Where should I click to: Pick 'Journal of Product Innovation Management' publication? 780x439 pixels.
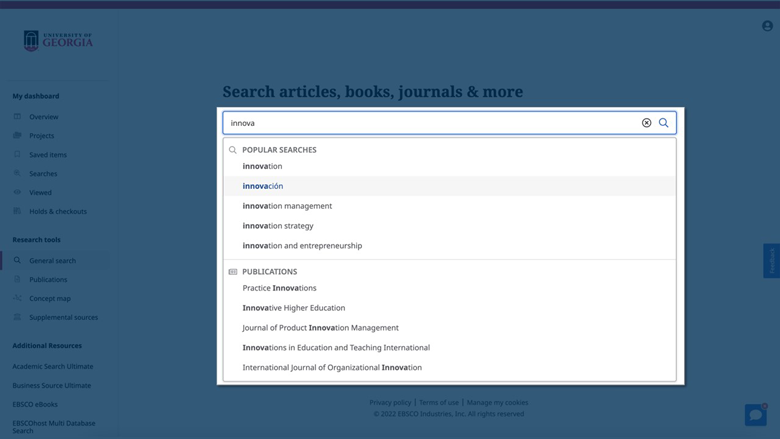pyautogui.click(x=320, y=328)
